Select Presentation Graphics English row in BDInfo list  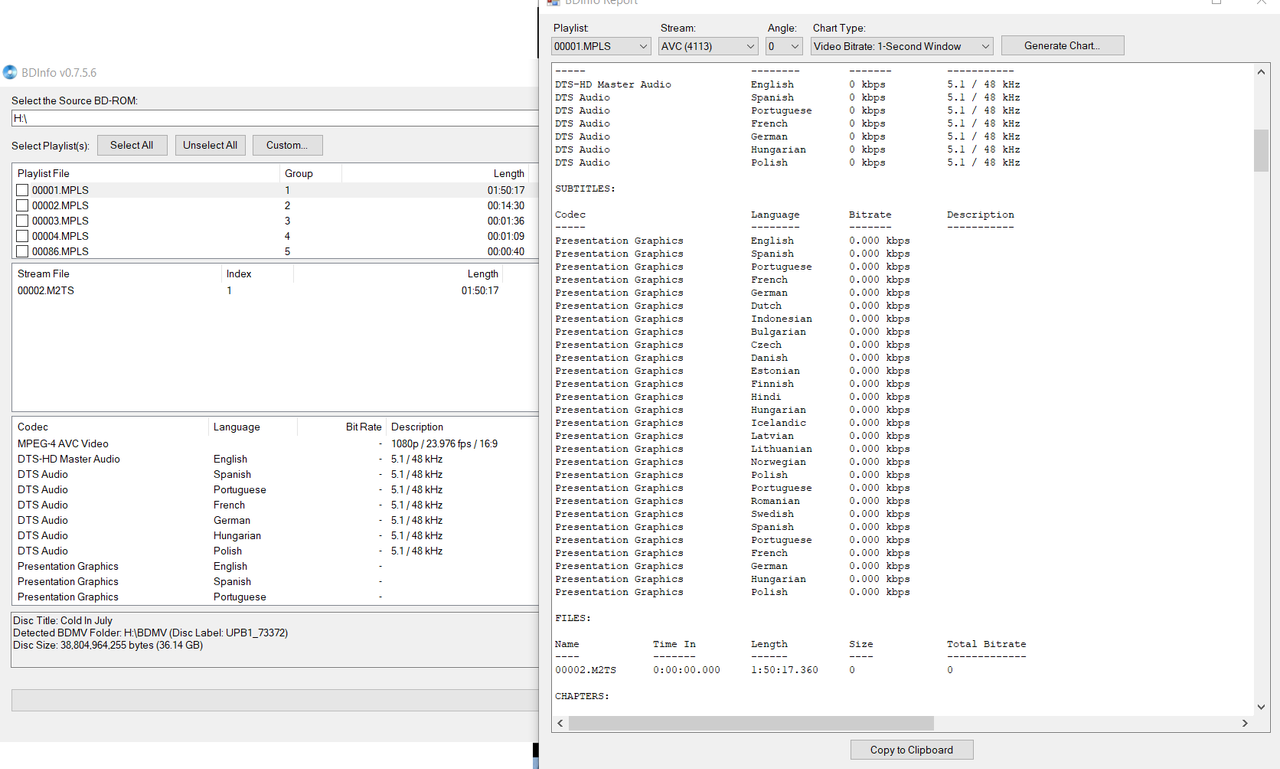point(275,566)
